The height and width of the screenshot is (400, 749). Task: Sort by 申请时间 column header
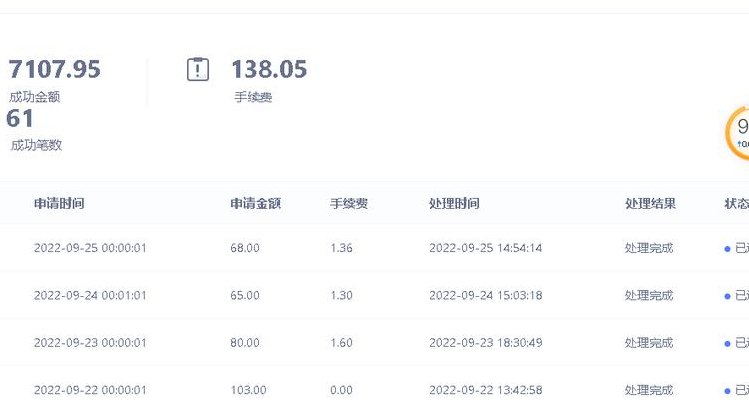[x=59, y=204]
